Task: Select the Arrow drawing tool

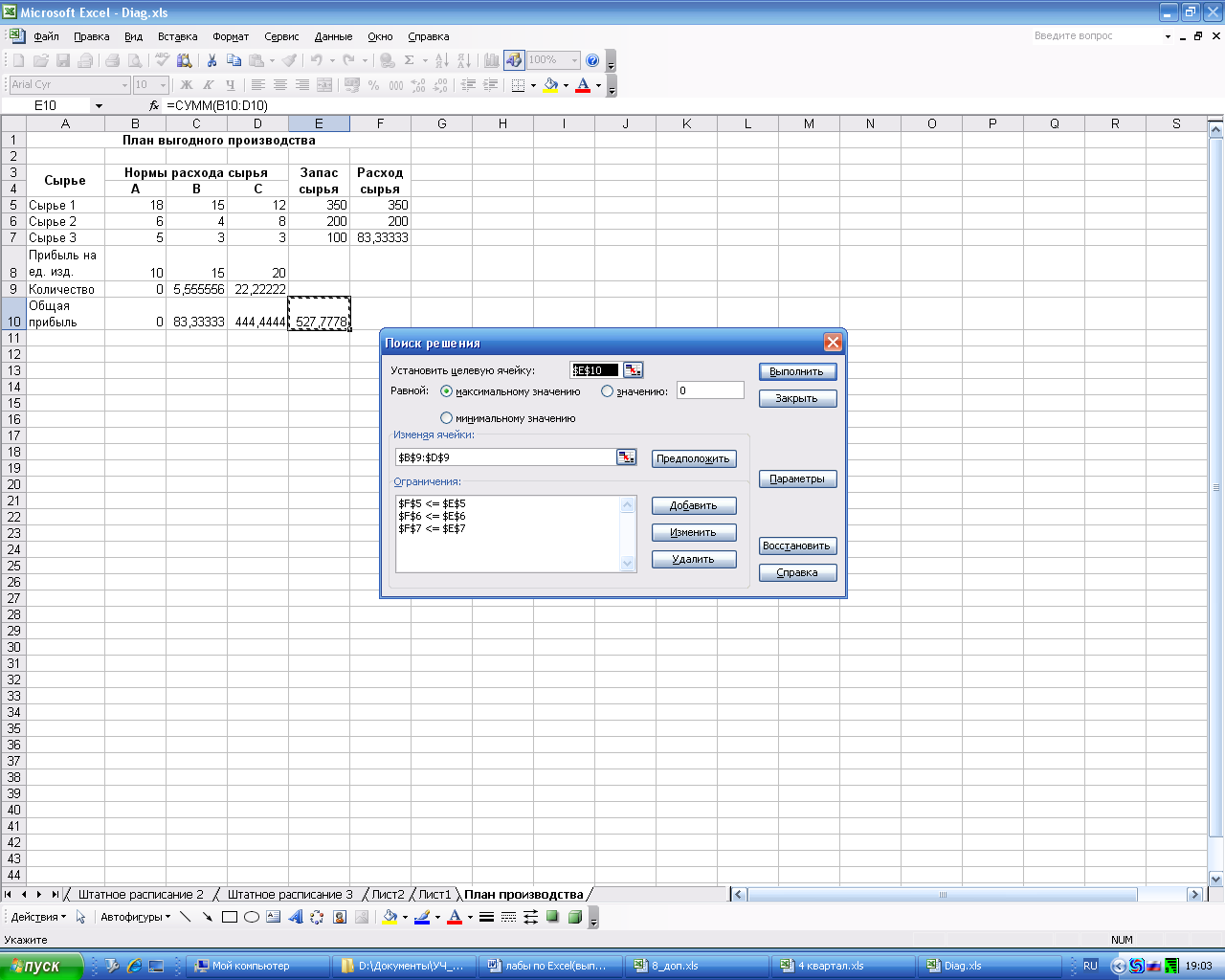Action: 207,917
